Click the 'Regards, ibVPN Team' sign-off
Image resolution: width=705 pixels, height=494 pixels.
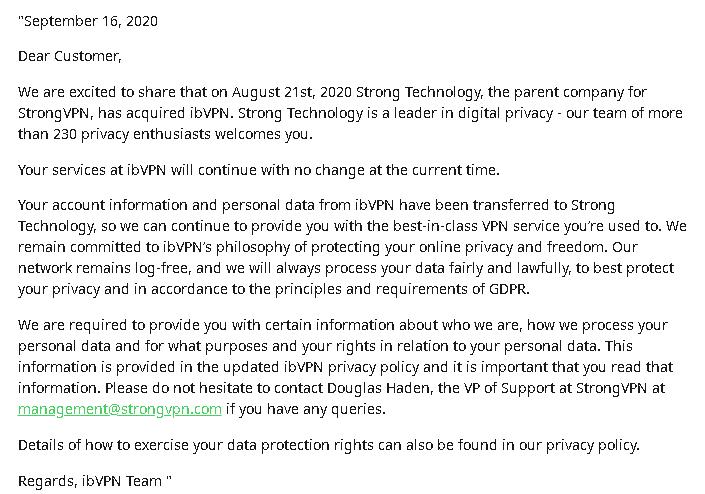(x=90, y=481)
